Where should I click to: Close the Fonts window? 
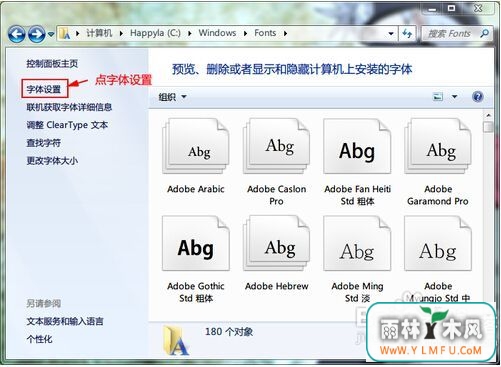[x=478, y=9]
